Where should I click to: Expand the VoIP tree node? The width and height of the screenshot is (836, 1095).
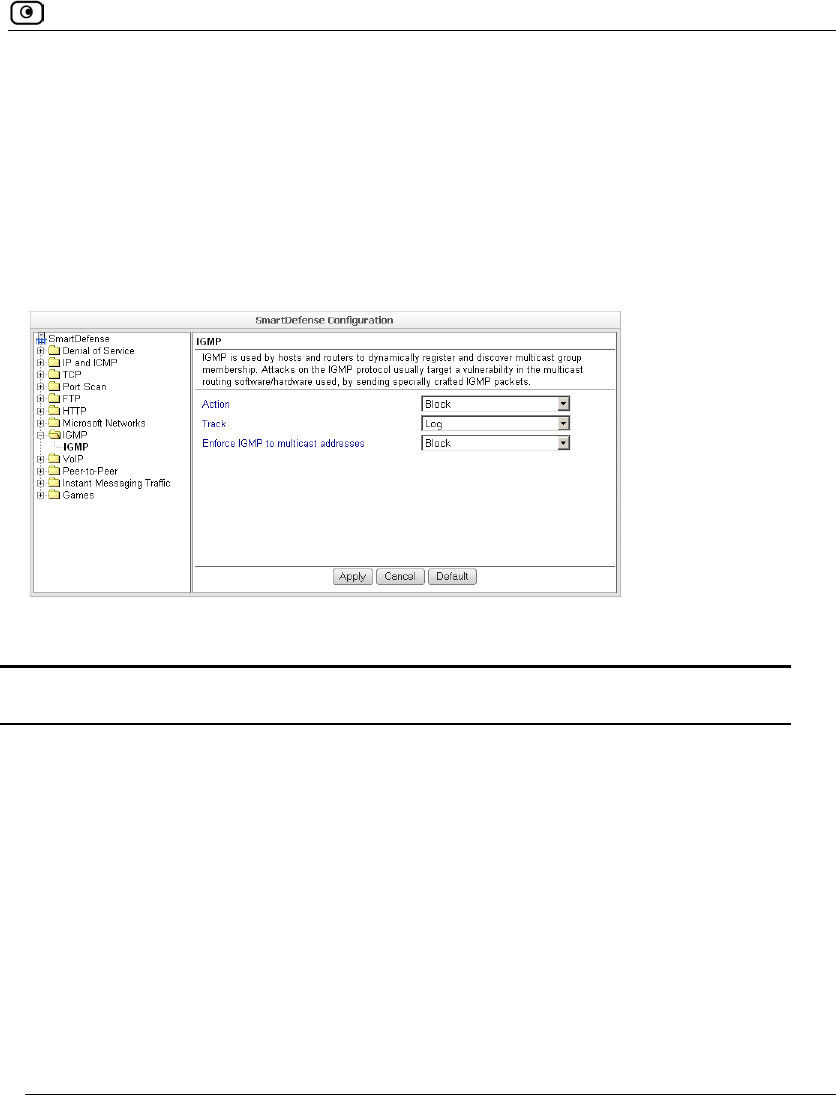pos(41,459)
